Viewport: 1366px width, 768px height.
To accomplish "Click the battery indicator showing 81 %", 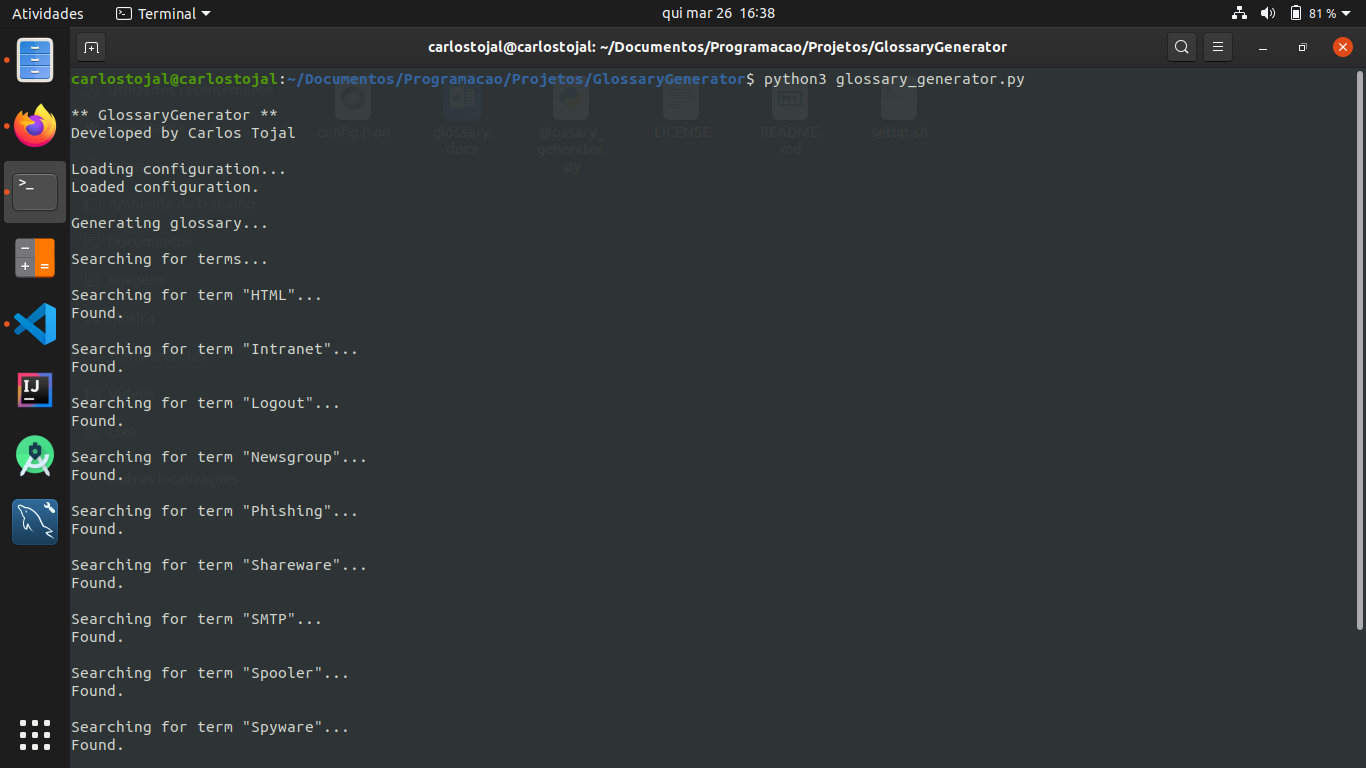I will (1313, 13).
